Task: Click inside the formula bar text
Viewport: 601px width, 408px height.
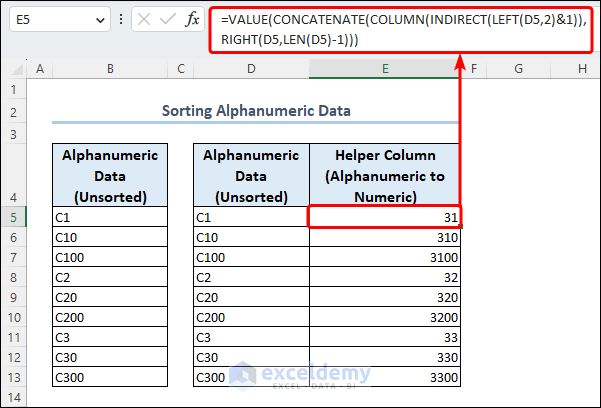Action: click(401, 30)
